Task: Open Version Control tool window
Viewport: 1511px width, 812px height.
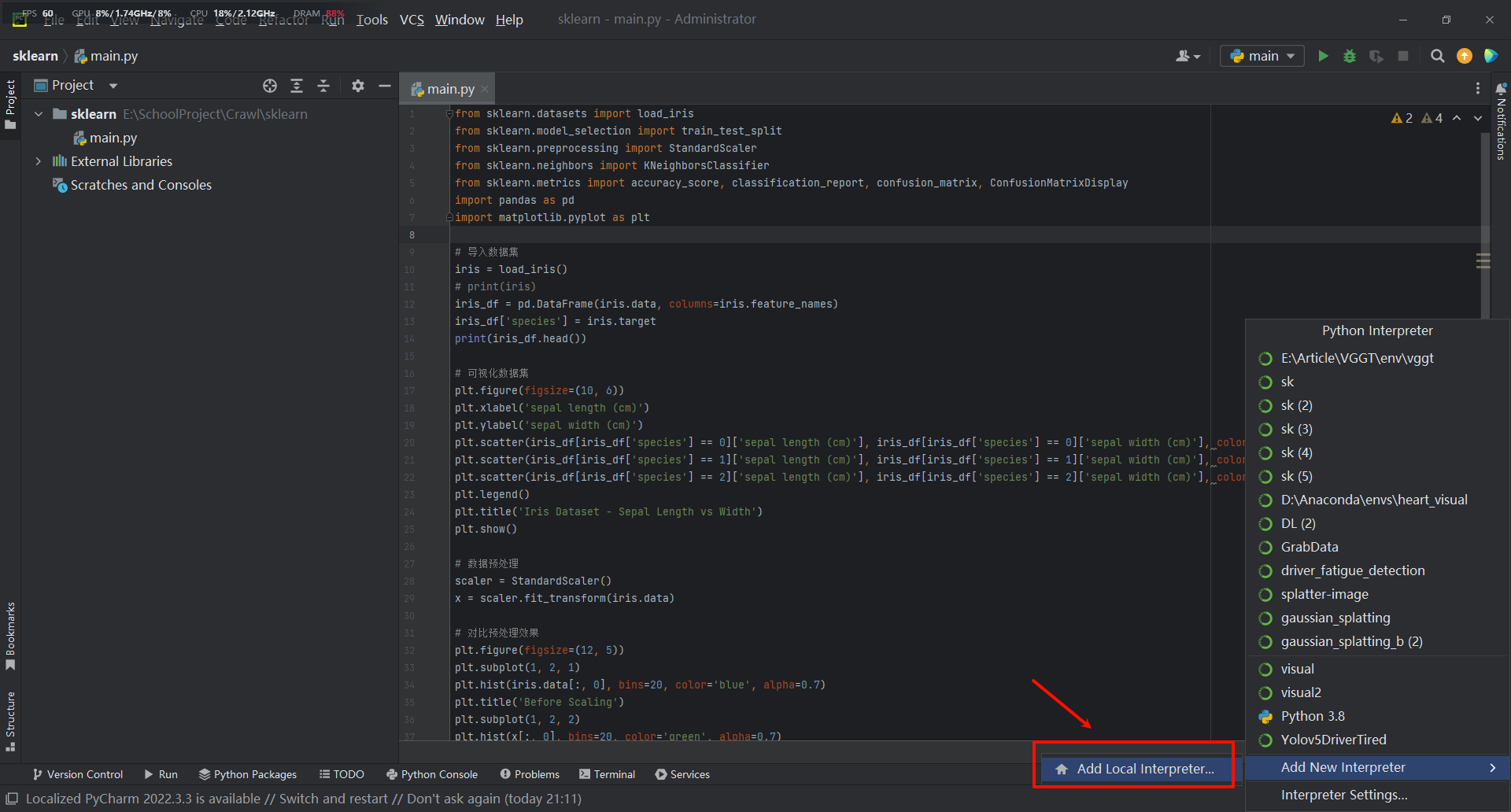Action: coord(78,774)
